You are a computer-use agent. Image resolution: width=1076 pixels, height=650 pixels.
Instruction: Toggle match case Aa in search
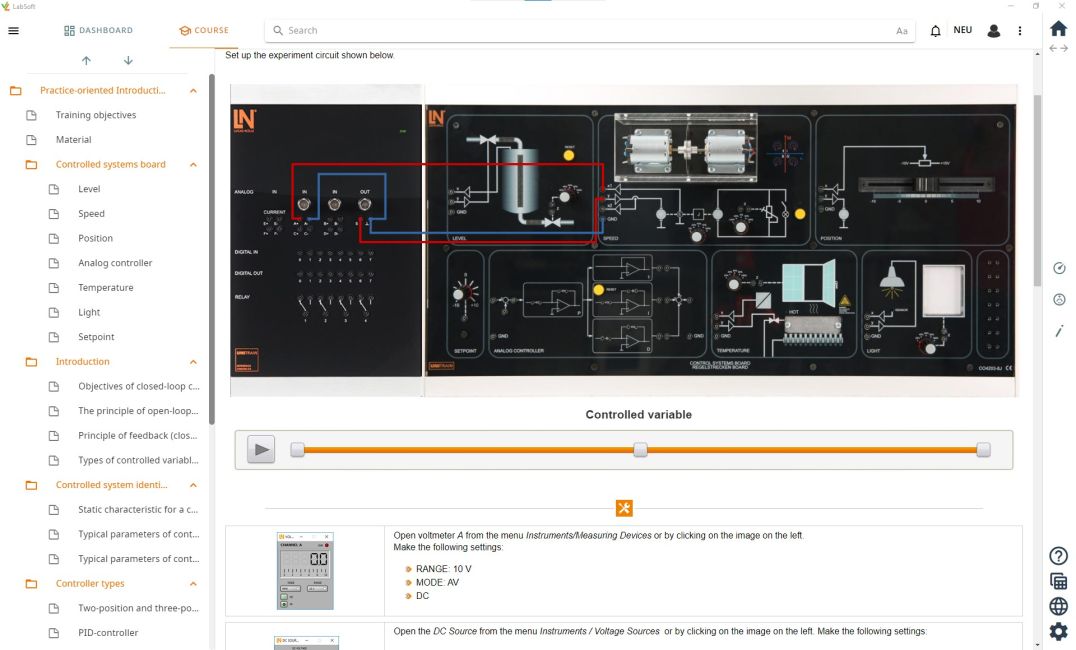click(x=902, y=31)
